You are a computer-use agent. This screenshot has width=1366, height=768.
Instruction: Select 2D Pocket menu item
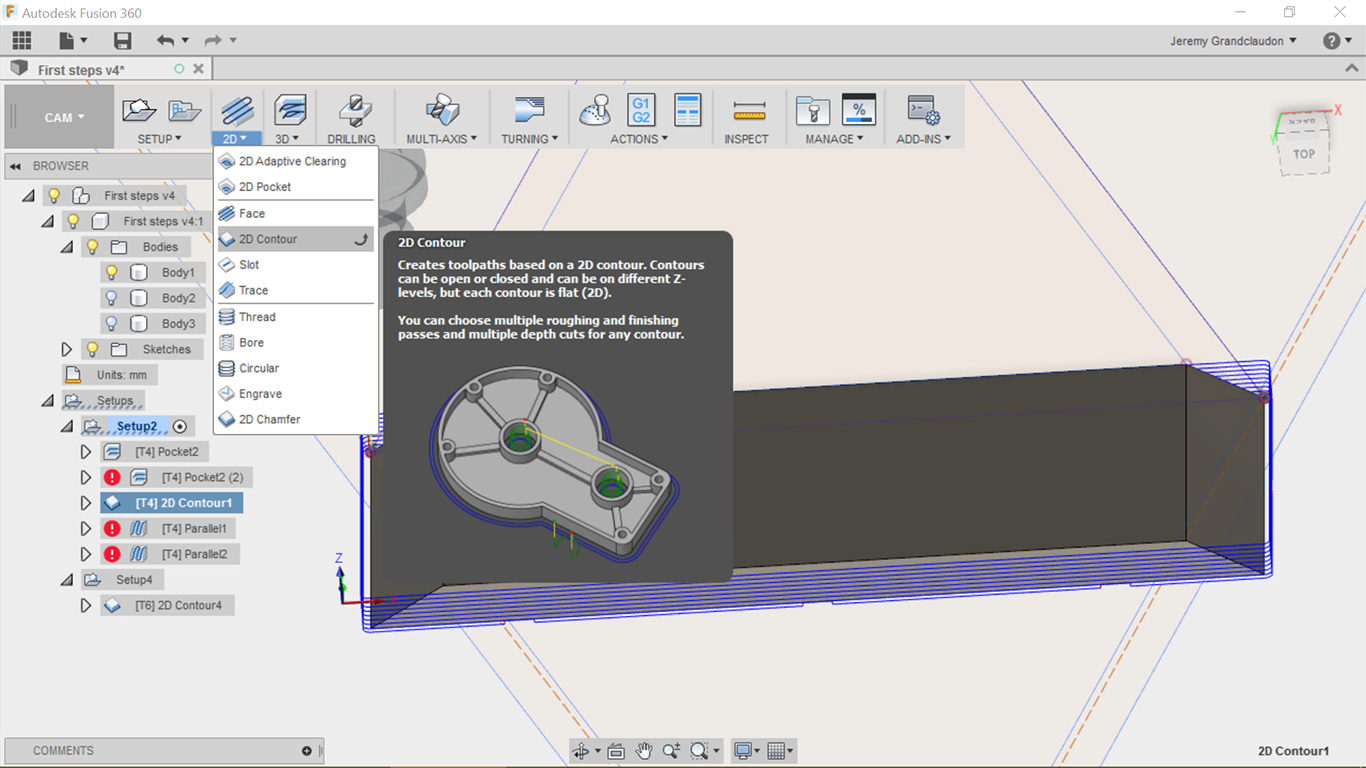[x=296, y=187]
